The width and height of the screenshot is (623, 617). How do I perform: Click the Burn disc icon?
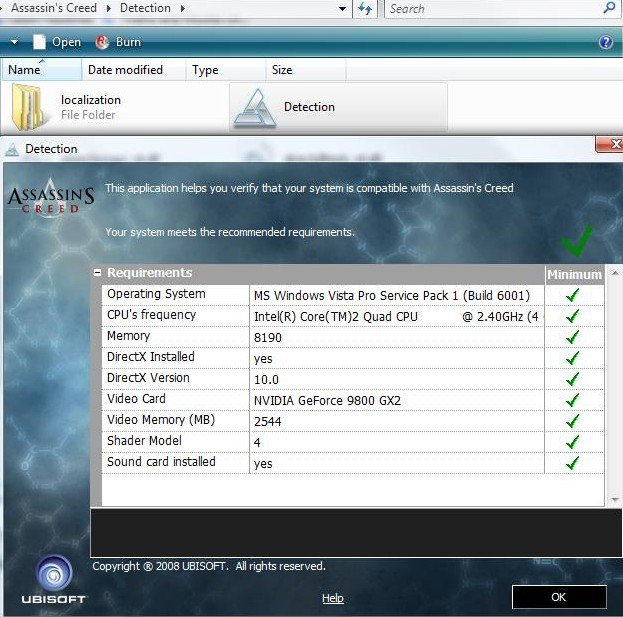[x=102, y=42]
